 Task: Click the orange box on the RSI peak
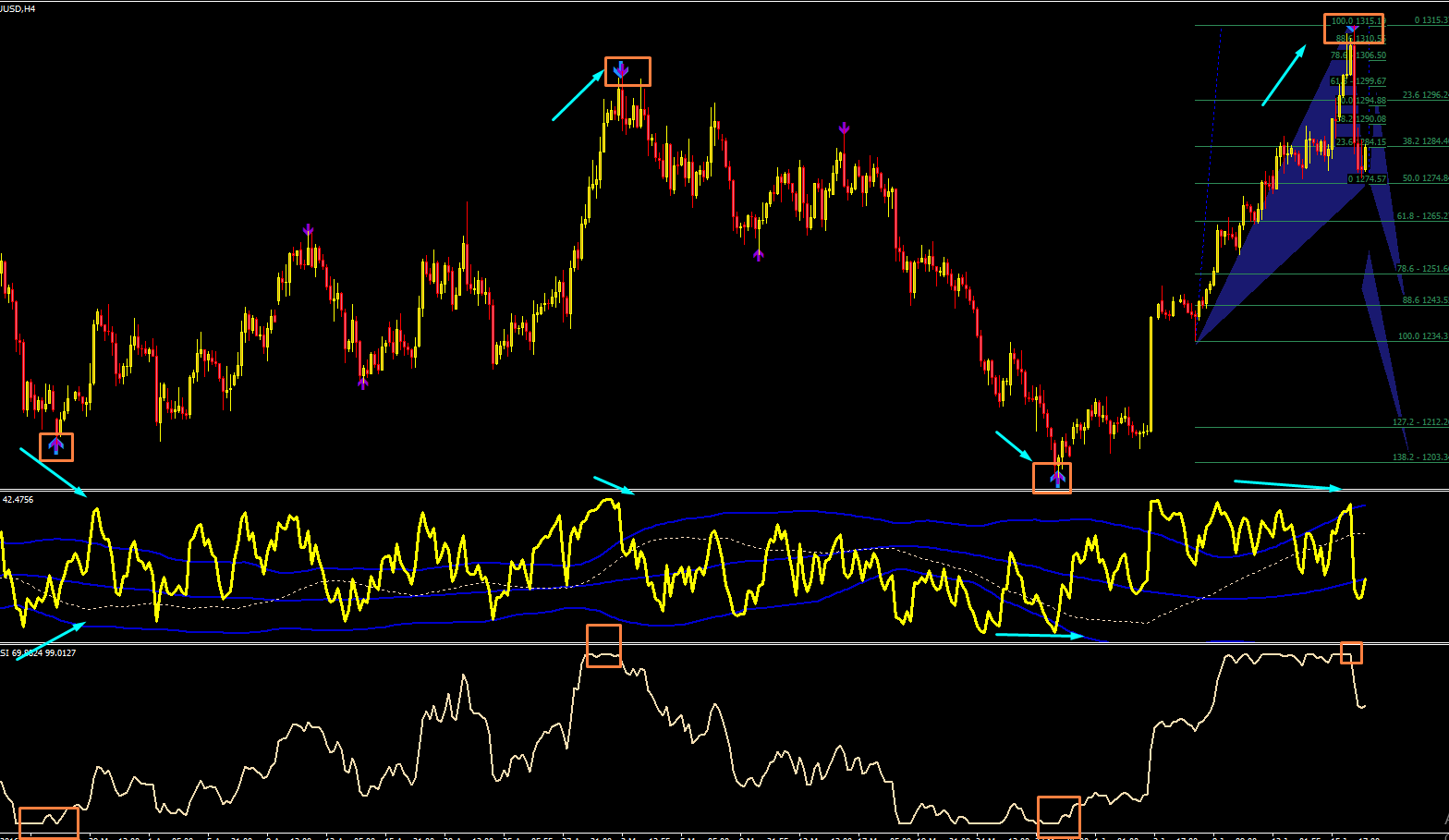point(604,646)
